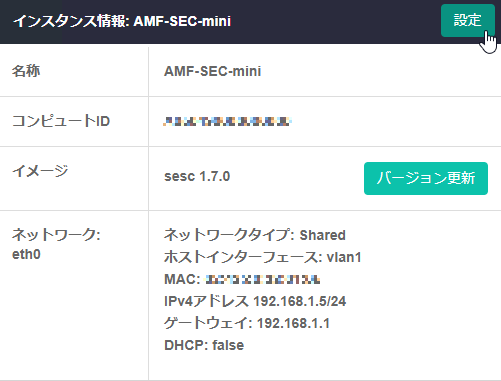Select the sesc 1.7.0 image text
The height and width of the screenshot is (381, 501).
(197, 176)
